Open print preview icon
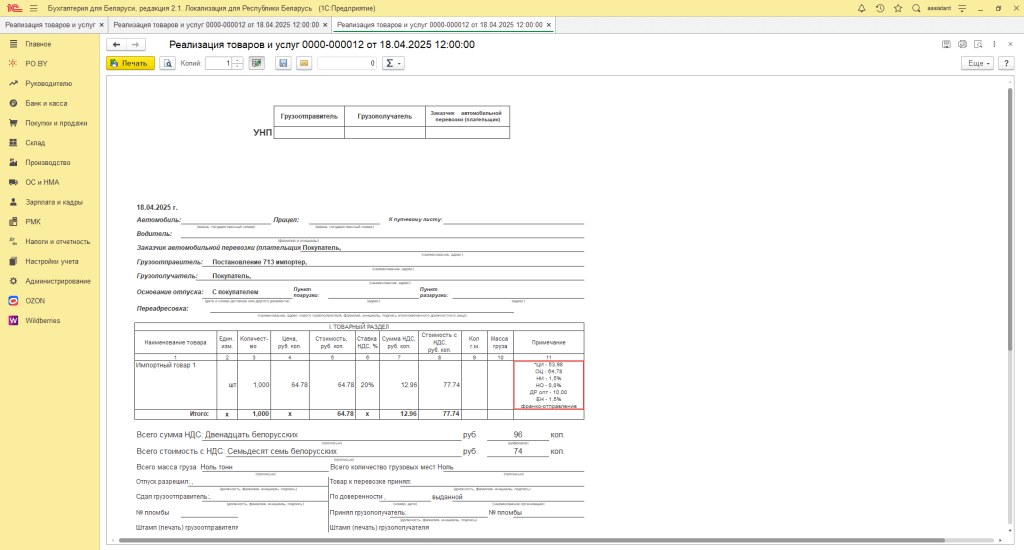Viewport: 1024px width, 550px height. click(x=168, y=63)
